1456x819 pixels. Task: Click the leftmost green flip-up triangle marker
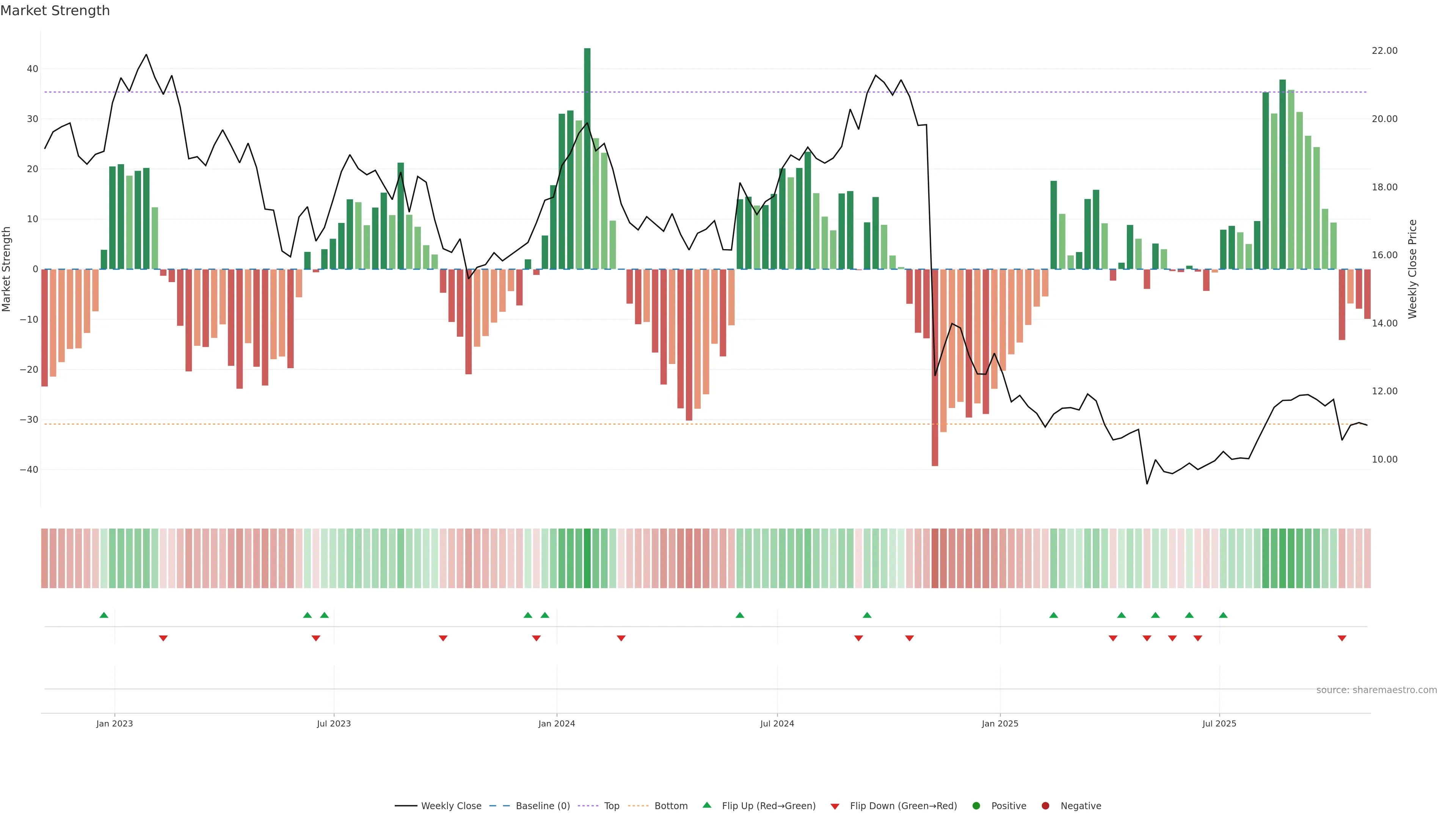pos(104,615)
